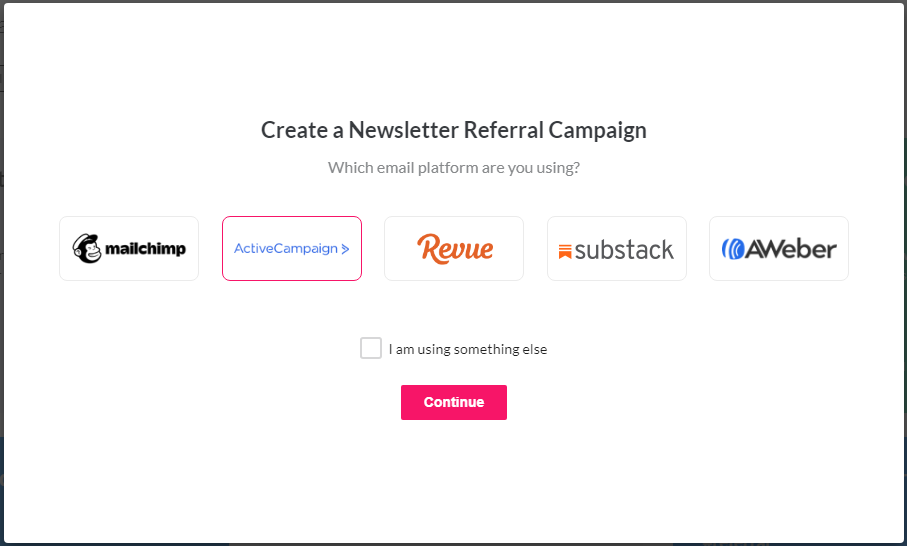Click the orange Substack bookmark icon

pos(565,252)
